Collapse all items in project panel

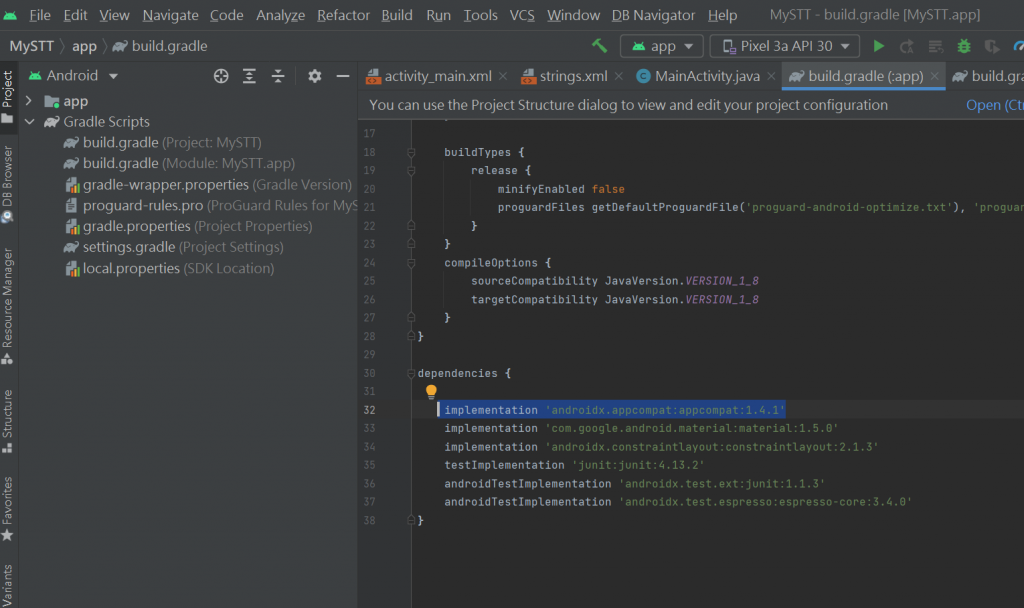278,76
